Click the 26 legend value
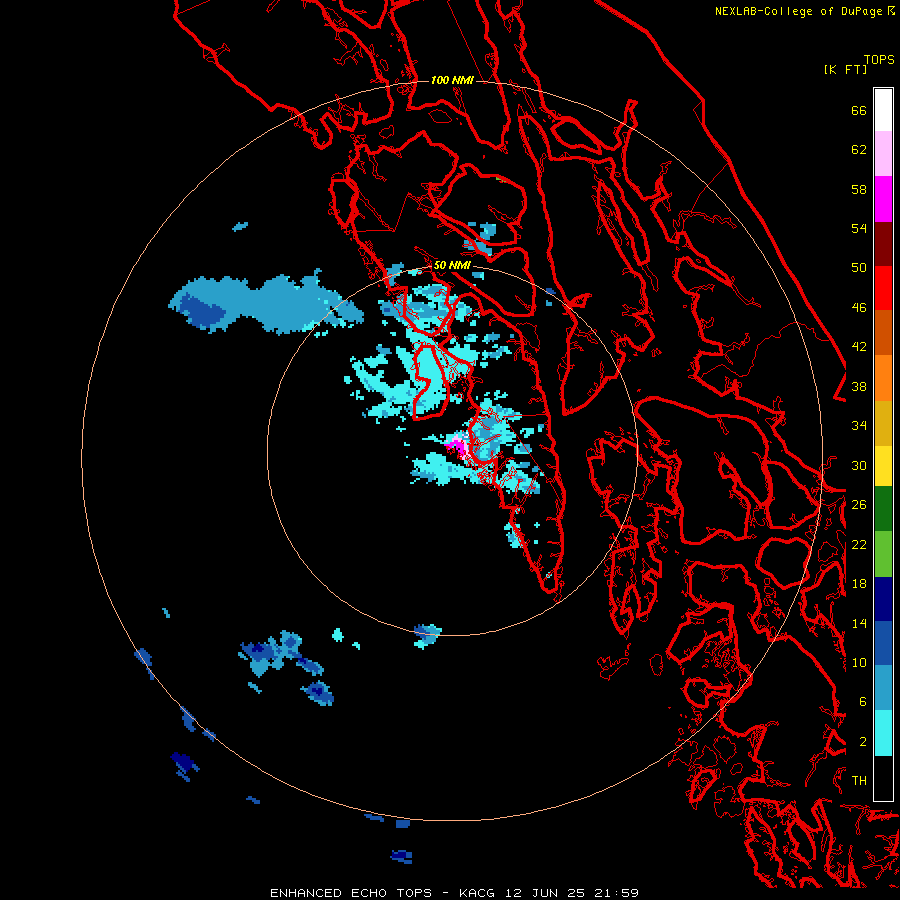 (x=859, y=505)
